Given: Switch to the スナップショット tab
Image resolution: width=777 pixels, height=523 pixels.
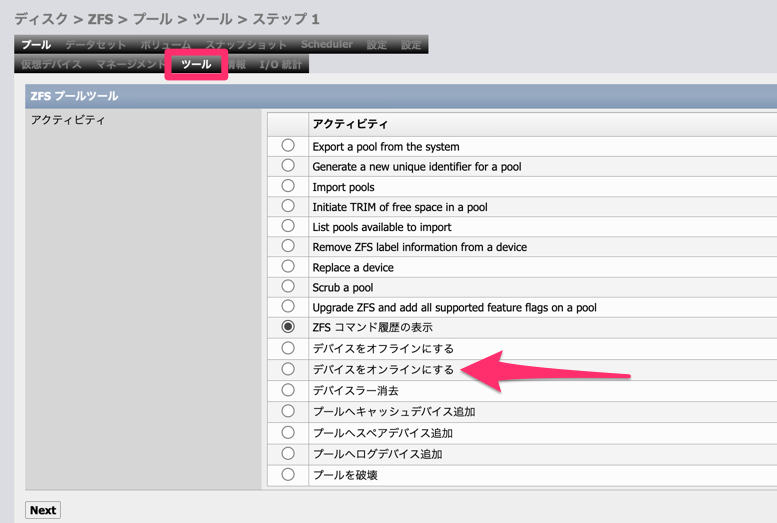Looking at the screenshot, I should click(x=246, y=45).
